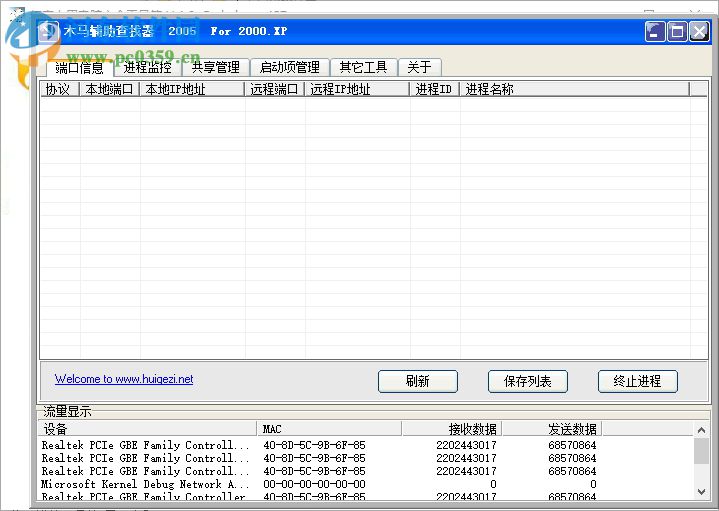Click the 设备 column header in the traffic list

coord(147,429)
